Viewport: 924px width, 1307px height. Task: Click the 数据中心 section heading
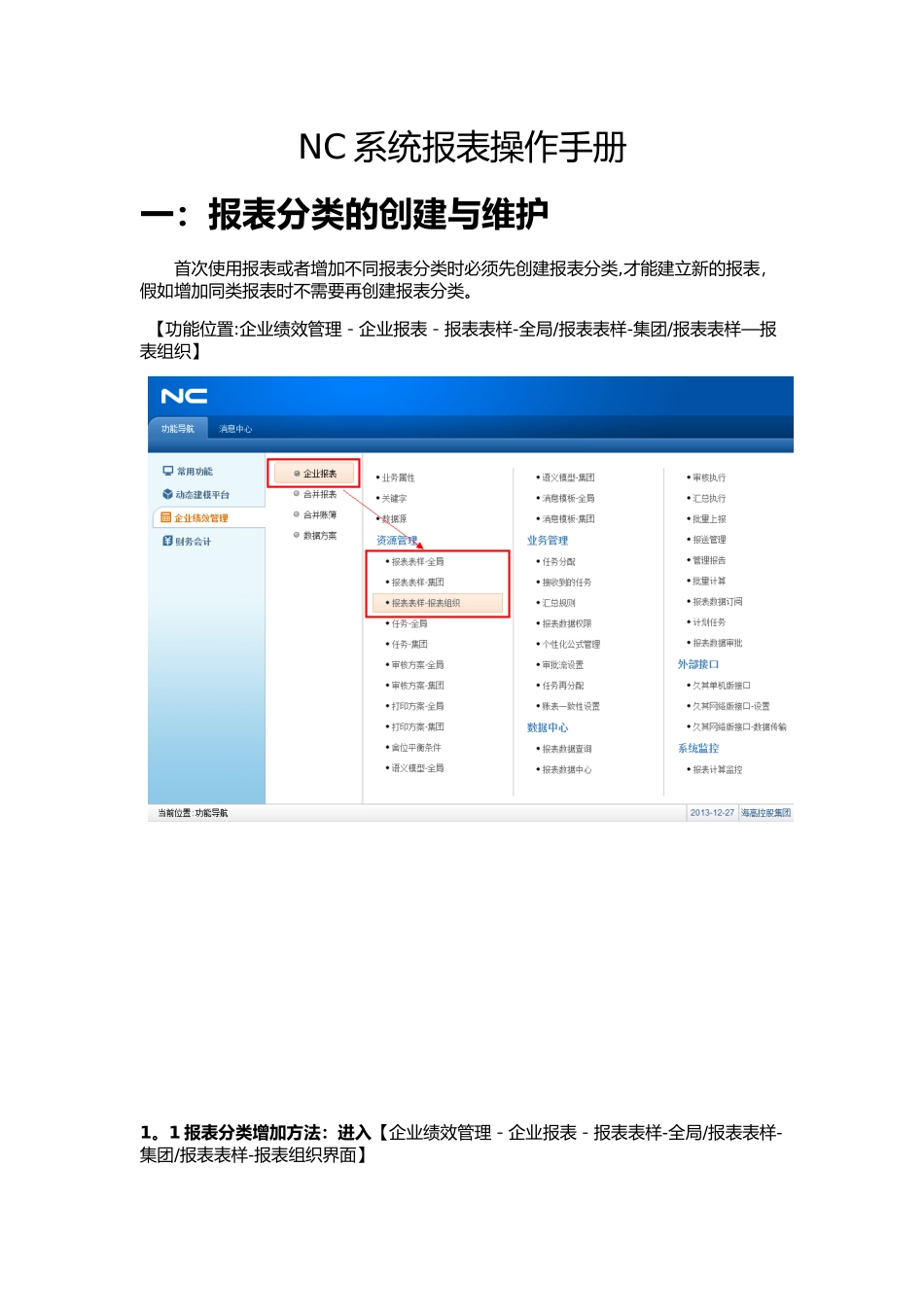click(x=548, y=727)
